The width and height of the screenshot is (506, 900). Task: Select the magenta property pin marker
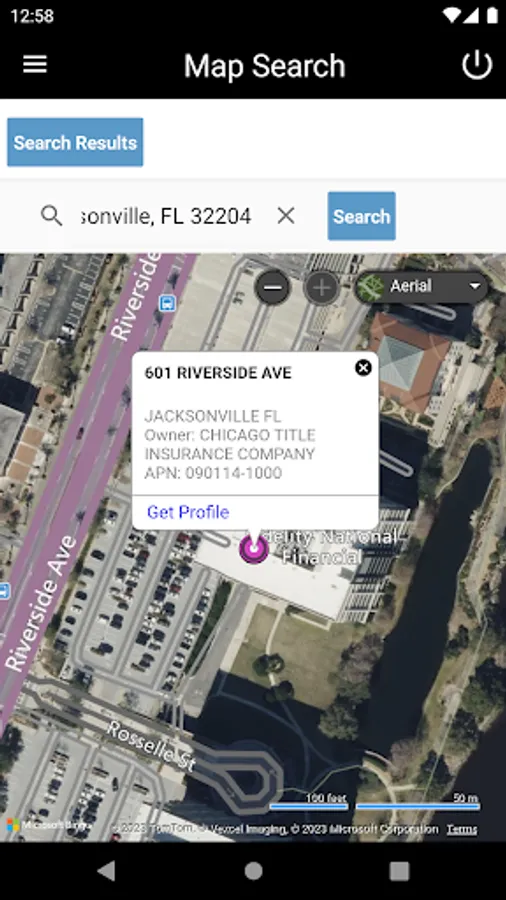pyautogui.click(x=254, y=548)
